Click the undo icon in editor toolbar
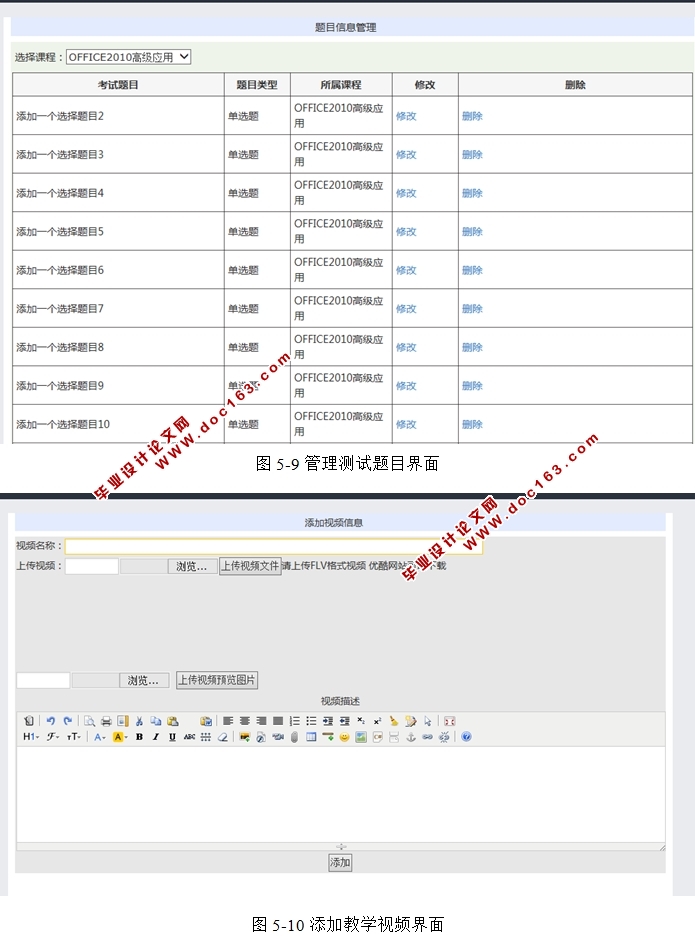The image size is (695, 939). (51, 721)
